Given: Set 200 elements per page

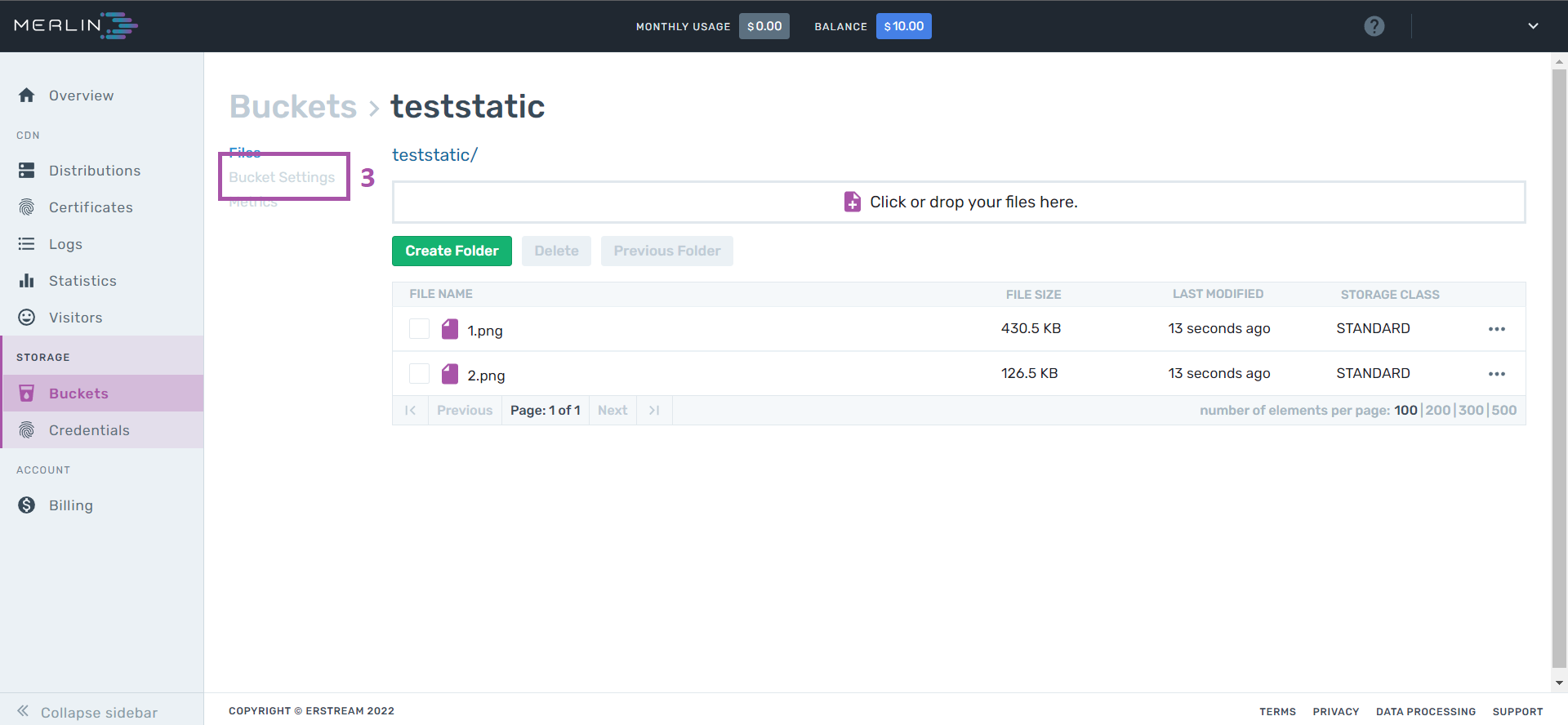Looking at the screenshot, I should (x=1438, y=411).
